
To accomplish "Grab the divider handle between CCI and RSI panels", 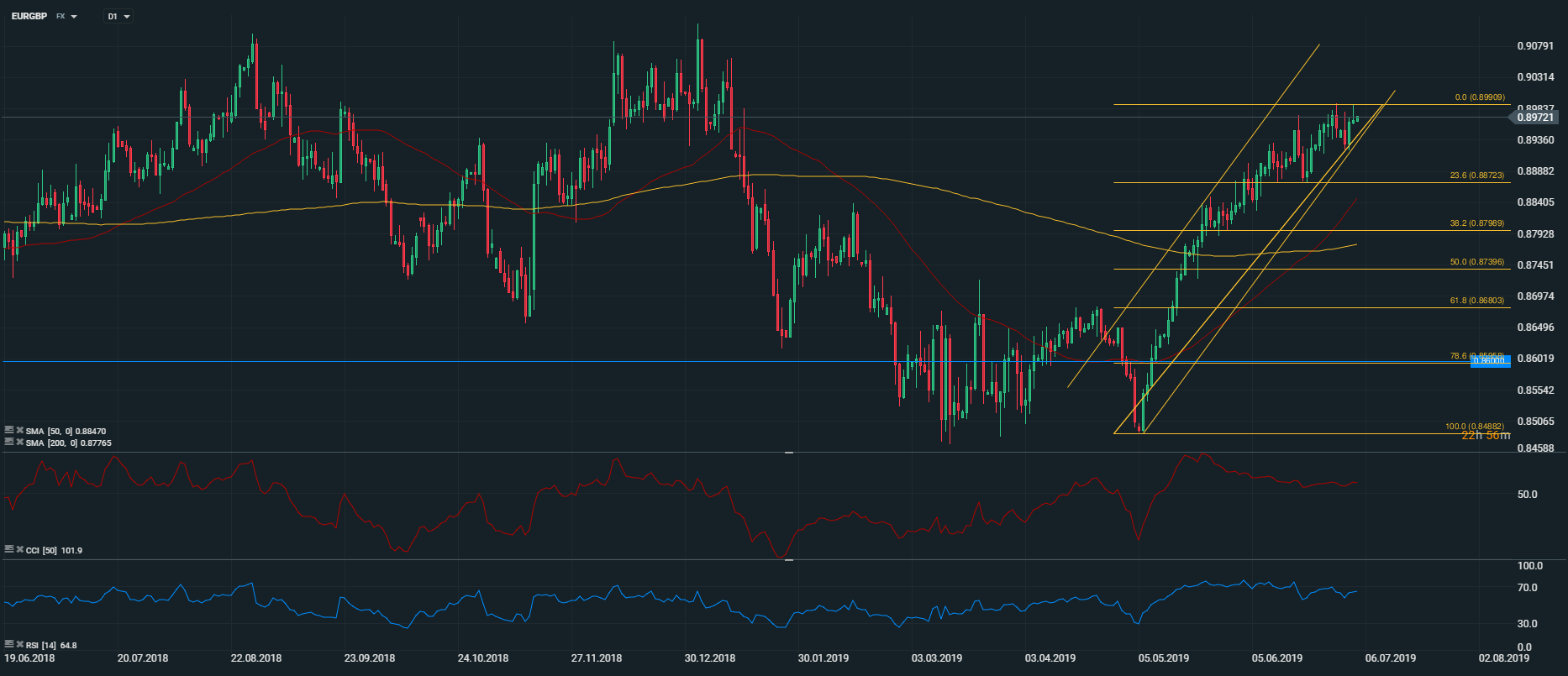I will tap(789, 559).
